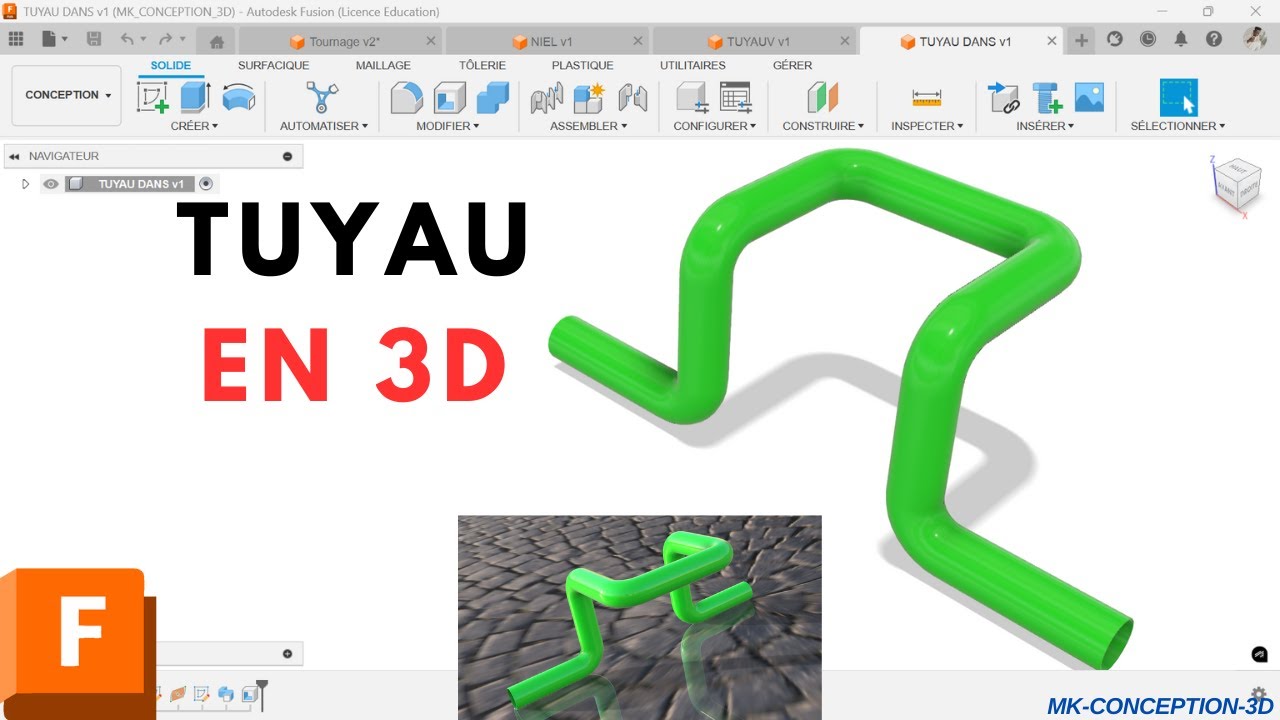Click the New Component icon in Assembler
The image size is (1280, 720).
click(589, 98)
